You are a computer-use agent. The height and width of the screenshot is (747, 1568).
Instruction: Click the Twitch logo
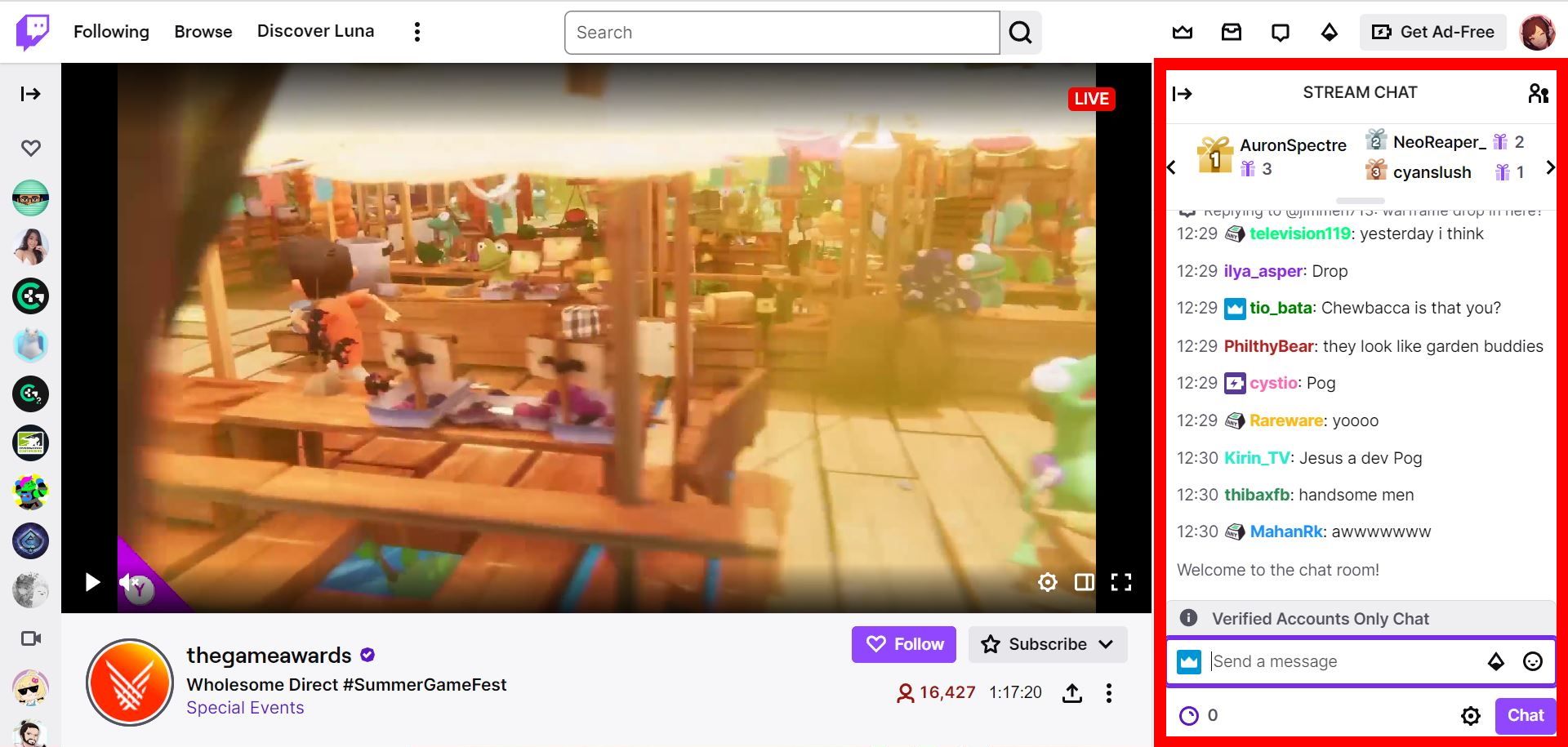pyautogui.click(x=31, y=32)
